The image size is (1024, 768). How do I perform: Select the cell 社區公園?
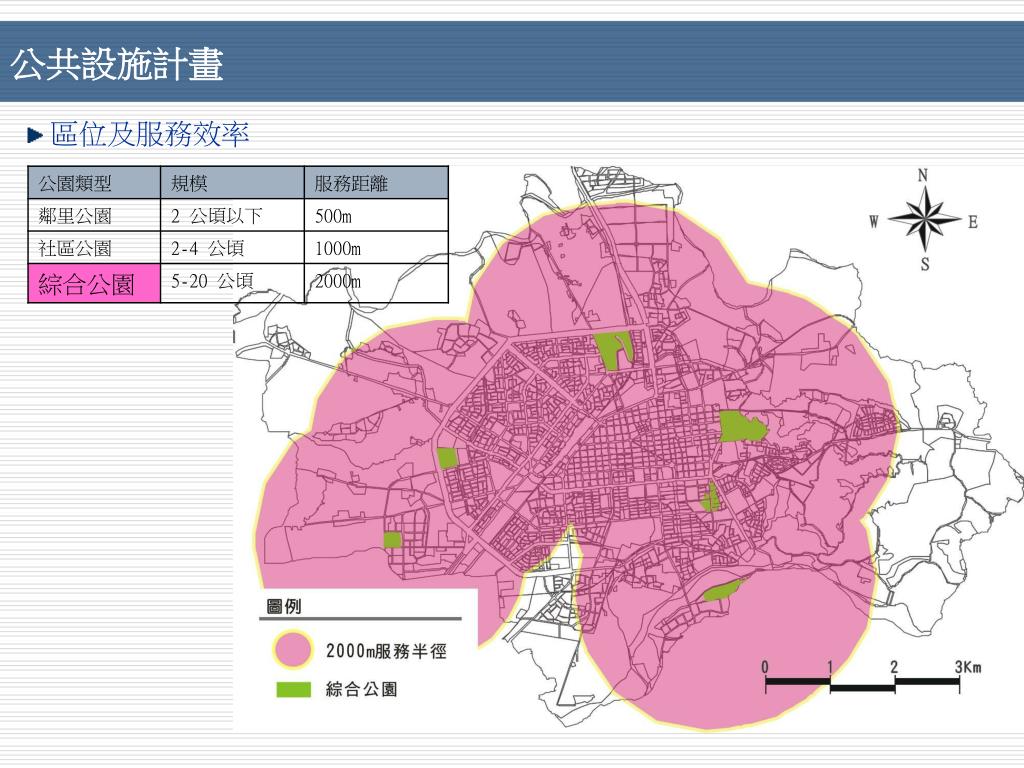coord(94,248)
